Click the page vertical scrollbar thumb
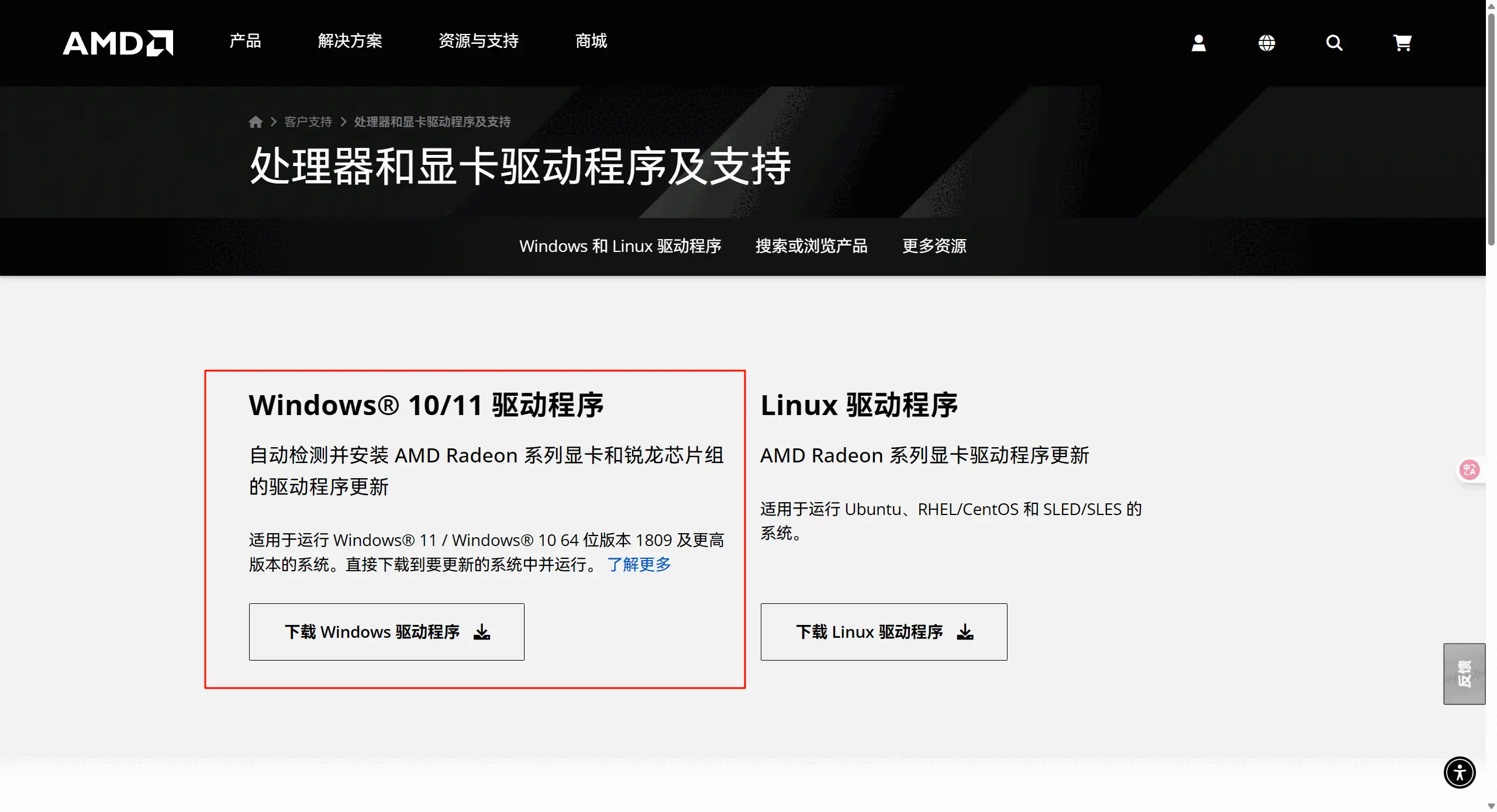This screenshot has width=1497, height=812. pos(1492,129)
